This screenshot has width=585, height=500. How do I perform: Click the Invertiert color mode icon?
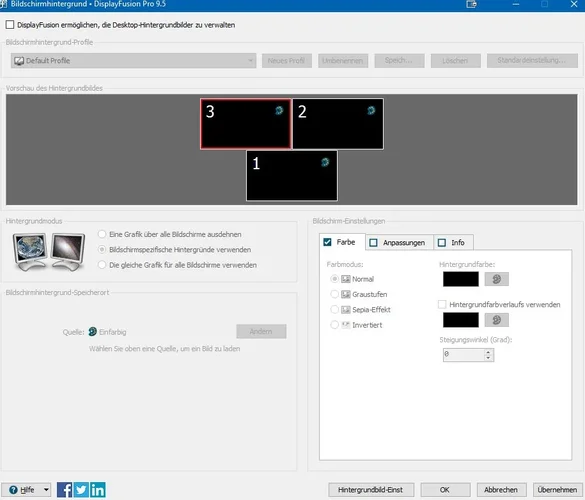(x=346, y=325)
